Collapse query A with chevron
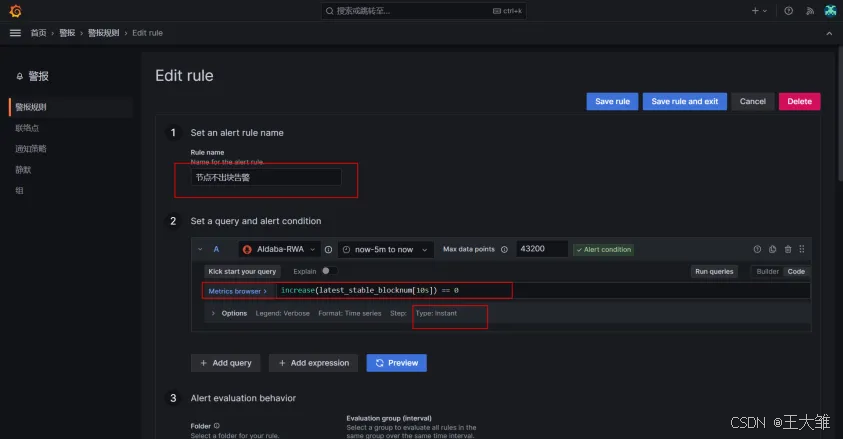The width and height of the screenshot is (843, 439). [x=200, y=249]
